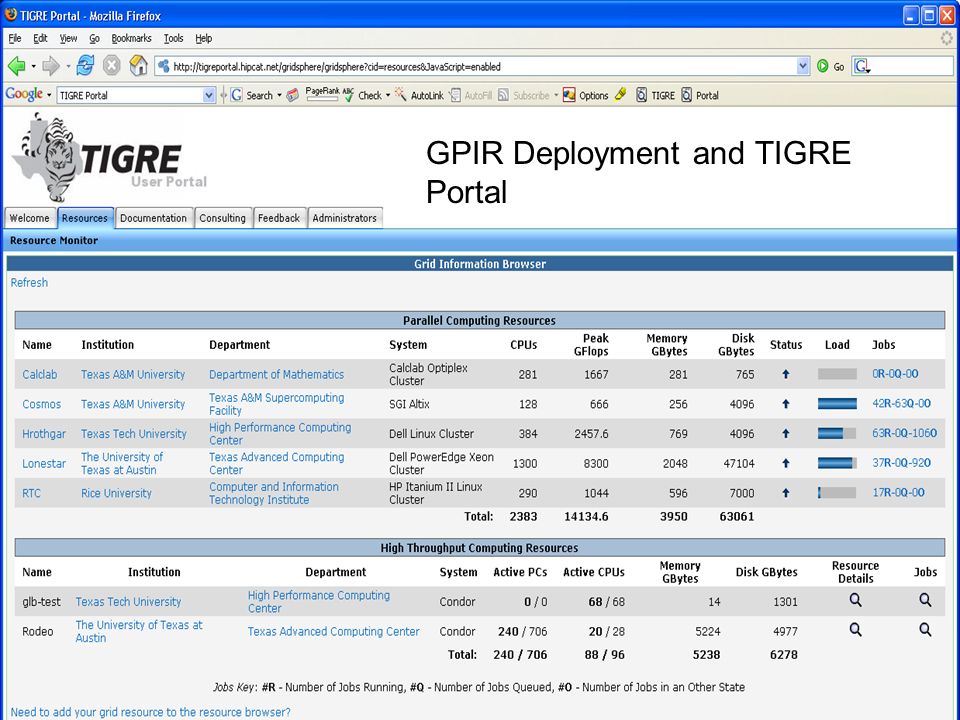
Task: Open the Home page icon
Action: coord(138,66)
